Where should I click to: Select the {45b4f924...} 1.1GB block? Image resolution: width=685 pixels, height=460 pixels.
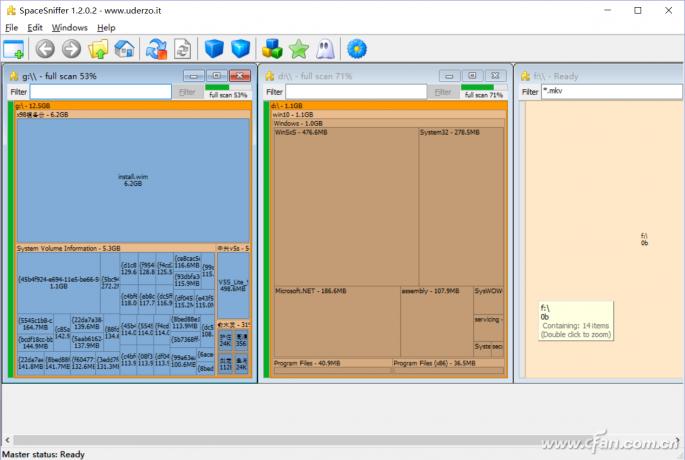click(x=59, y=282)
